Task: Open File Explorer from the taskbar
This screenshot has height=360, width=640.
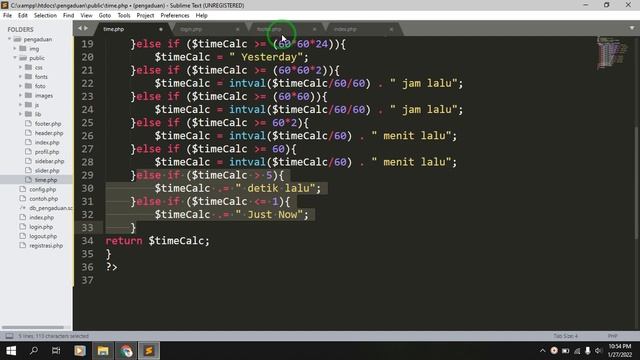Action: click(x=103, y=351)
